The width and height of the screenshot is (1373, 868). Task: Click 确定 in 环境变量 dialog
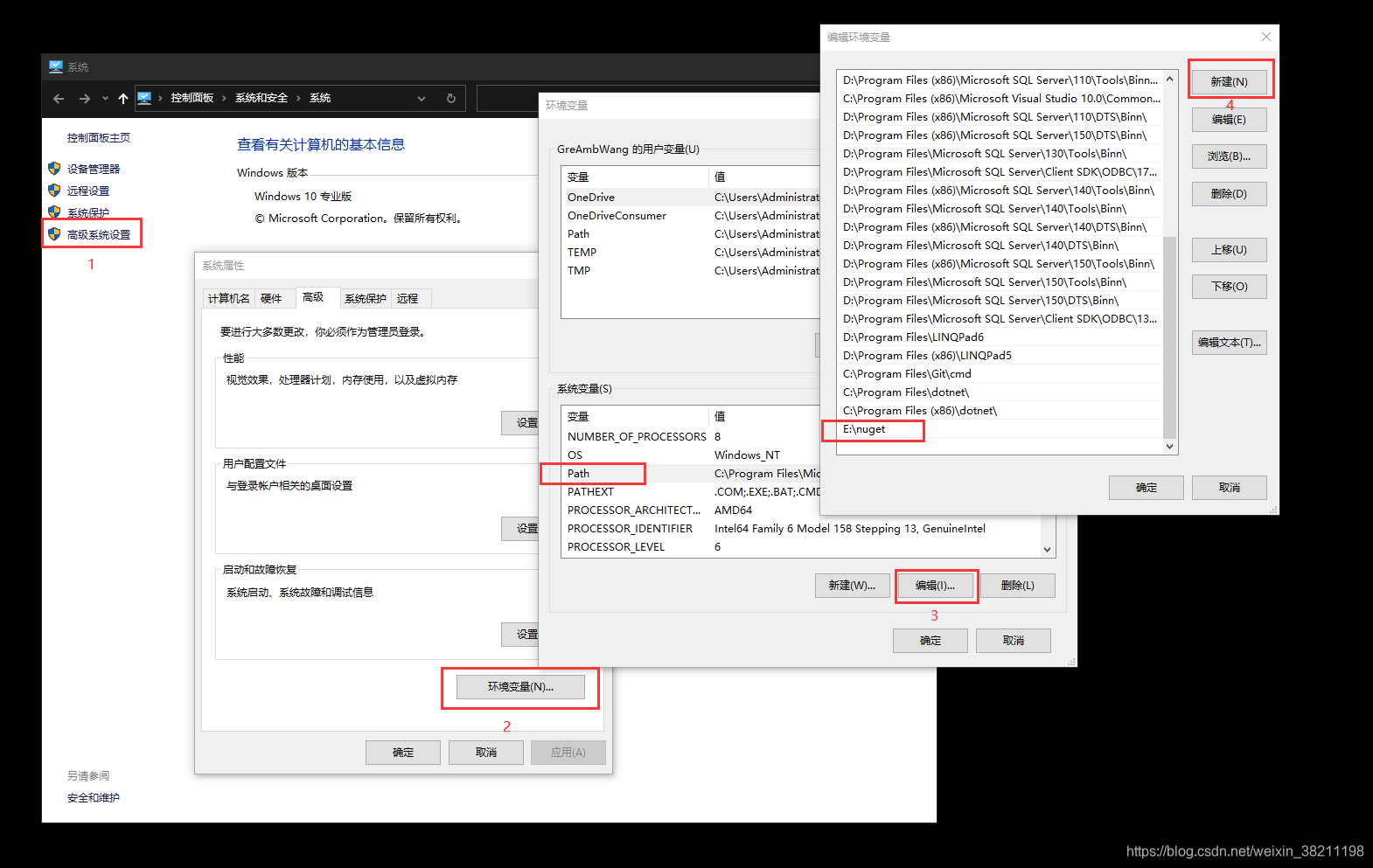pyautogui.click(x=930, y=641)
